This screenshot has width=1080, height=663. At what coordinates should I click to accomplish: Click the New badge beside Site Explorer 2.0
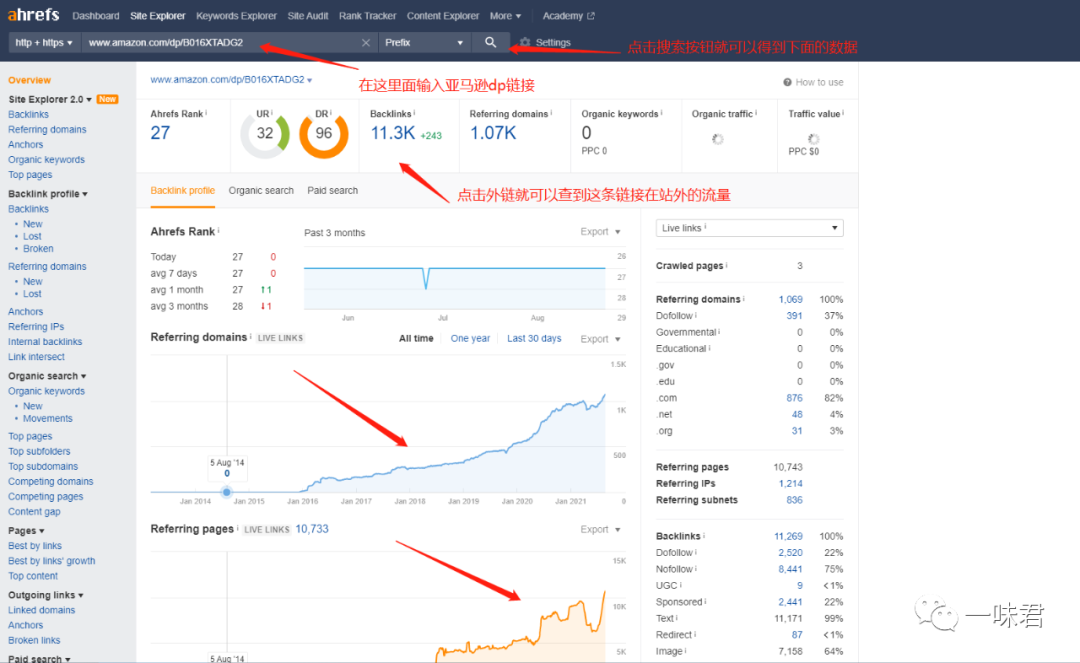107,99
